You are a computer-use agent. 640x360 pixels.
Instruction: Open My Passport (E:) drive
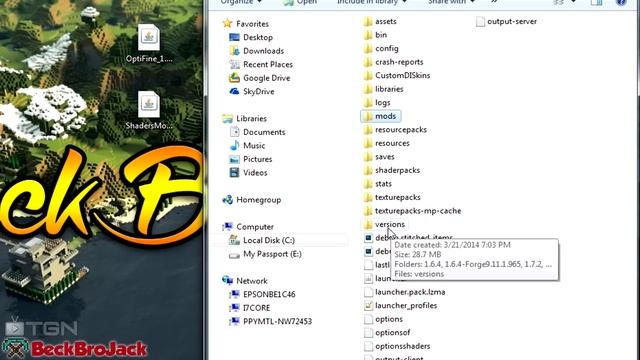pyautogui.click(x=265, y=253)
